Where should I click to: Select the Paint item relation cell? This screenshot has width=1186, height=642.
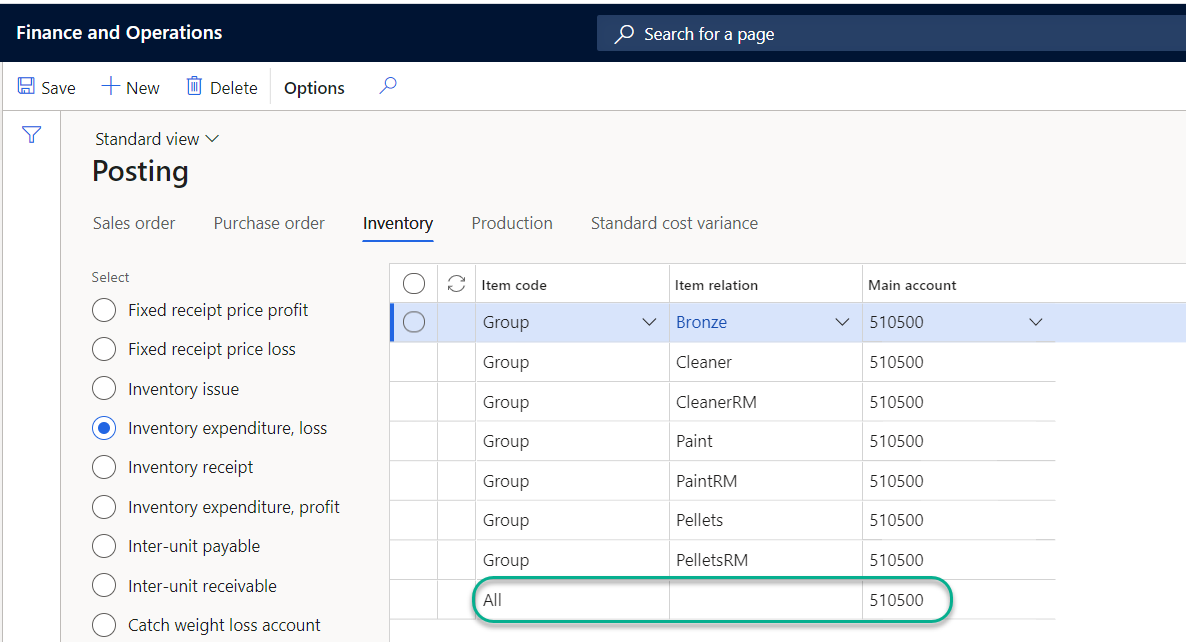765,441
